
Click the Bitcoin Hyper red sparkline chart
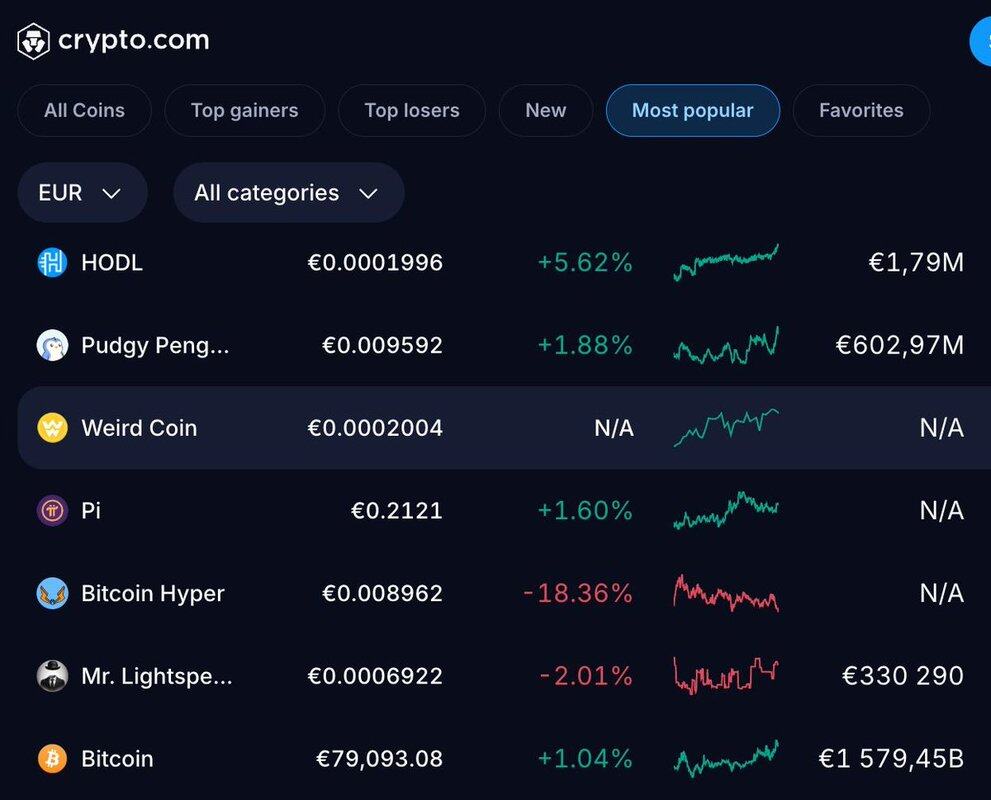[x=725, y=593]
